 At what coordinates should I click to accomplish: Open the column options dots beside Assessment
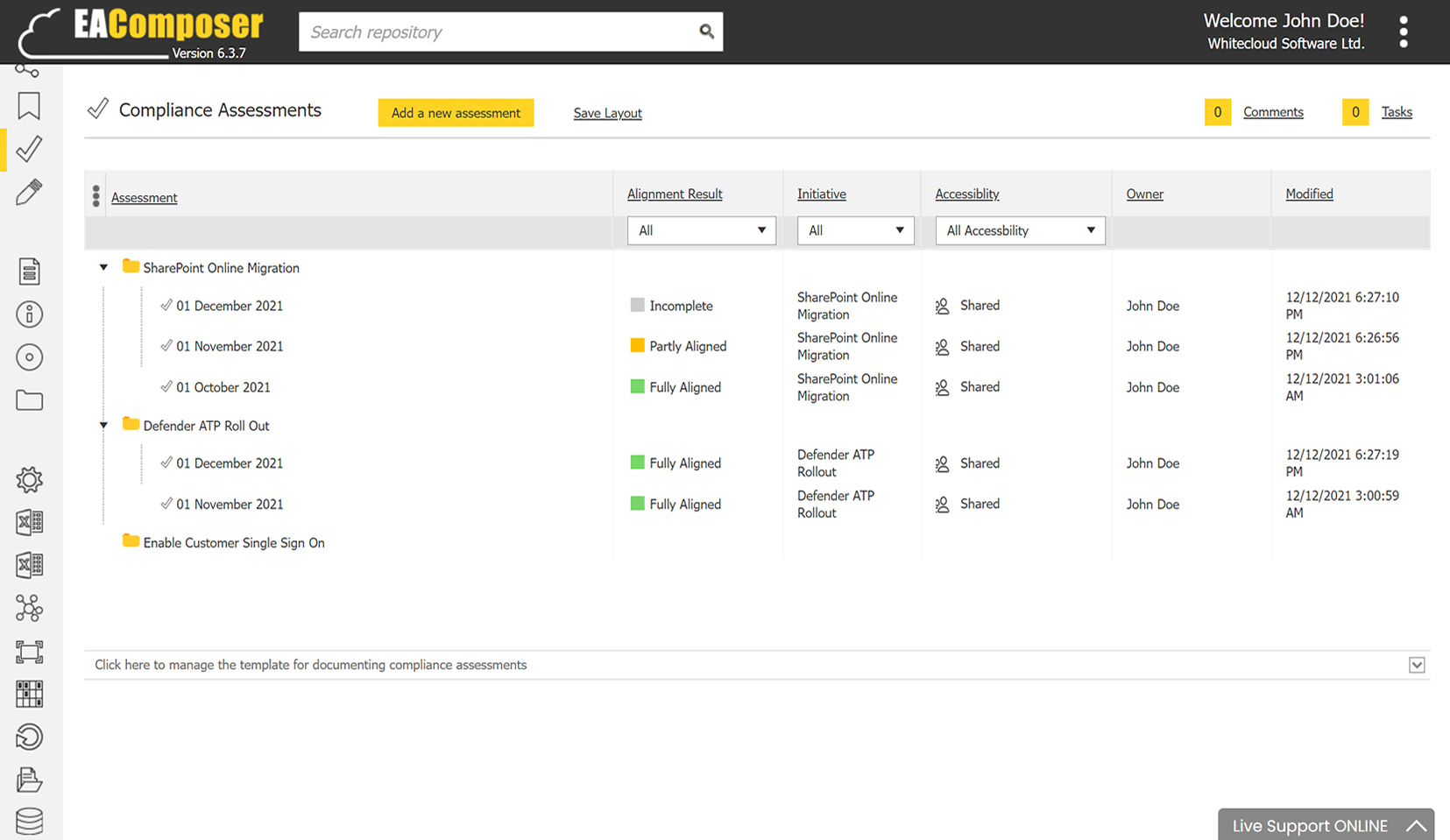click(95, 196)
